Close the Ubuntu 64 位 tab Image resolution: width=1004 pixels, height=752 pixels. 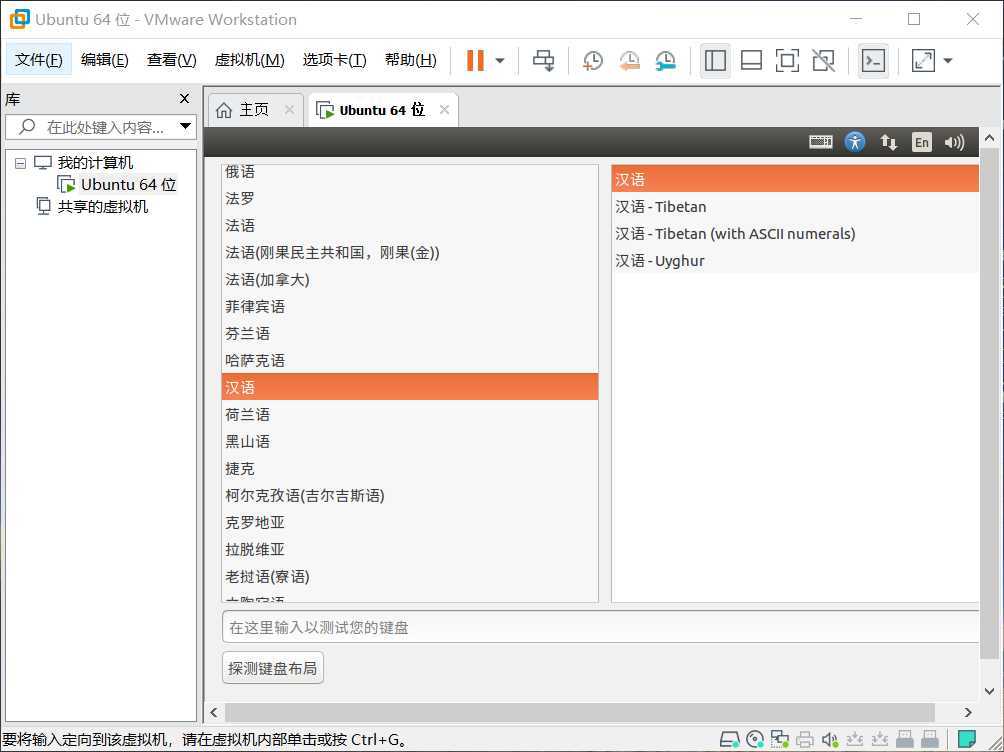[x=444, y=110]
